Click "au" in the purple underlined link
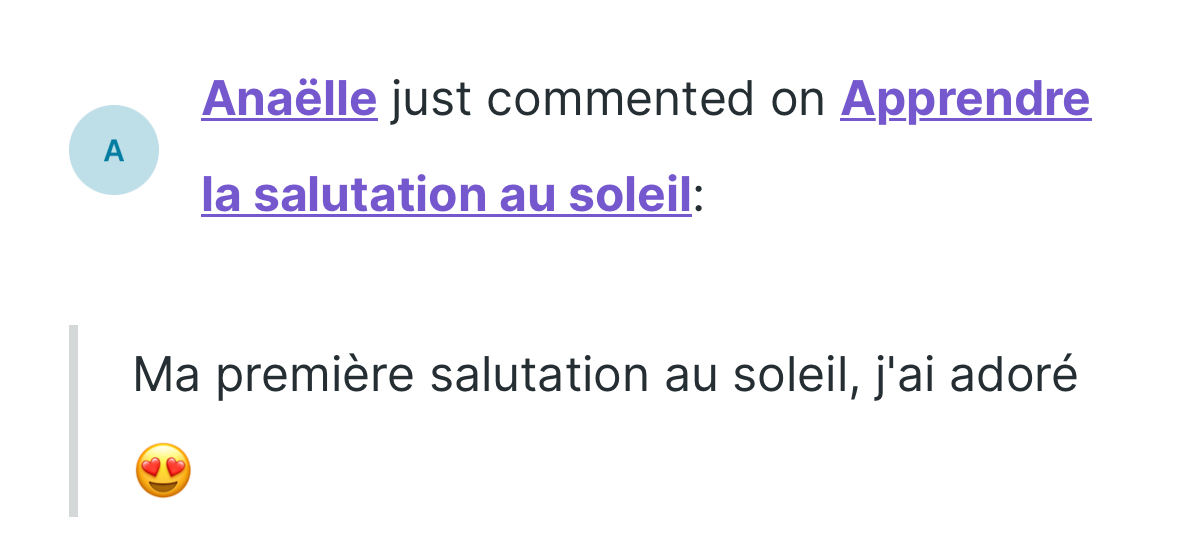The width and height of the screenshot is (1179, 552). pos(513,195)
